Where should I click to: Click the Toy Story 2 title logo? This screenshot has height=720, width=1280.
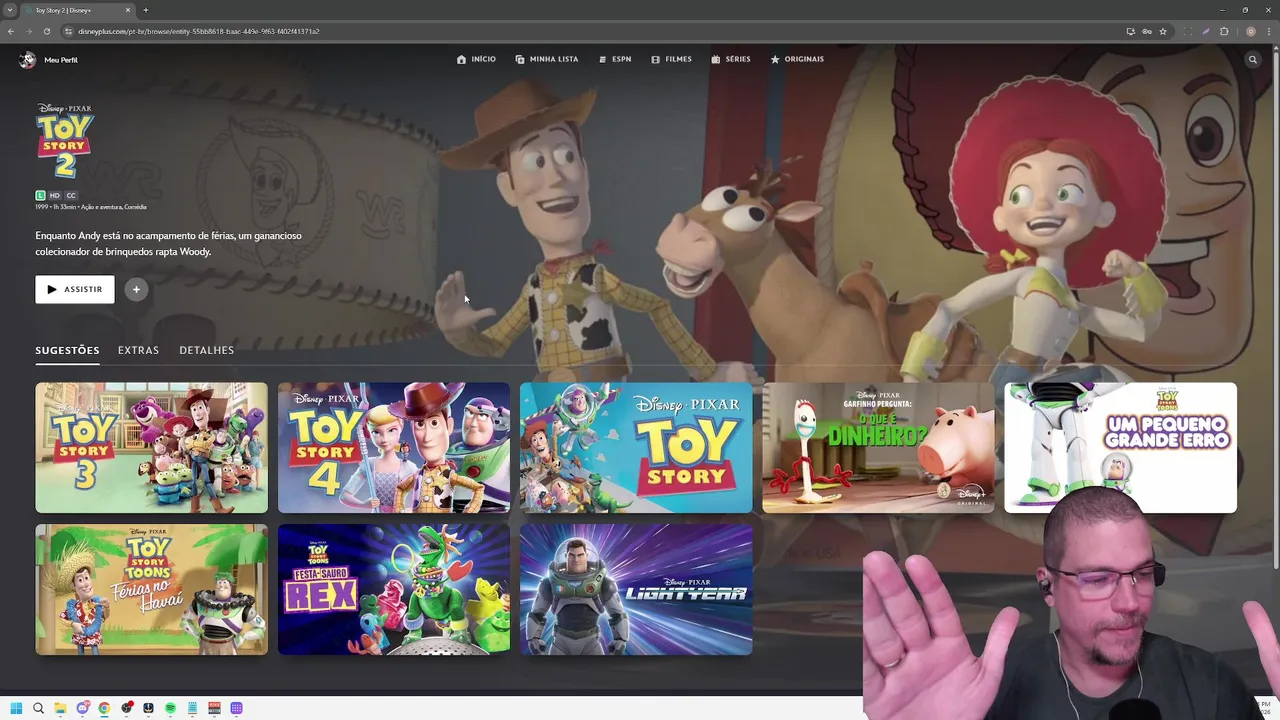point(65,141)
